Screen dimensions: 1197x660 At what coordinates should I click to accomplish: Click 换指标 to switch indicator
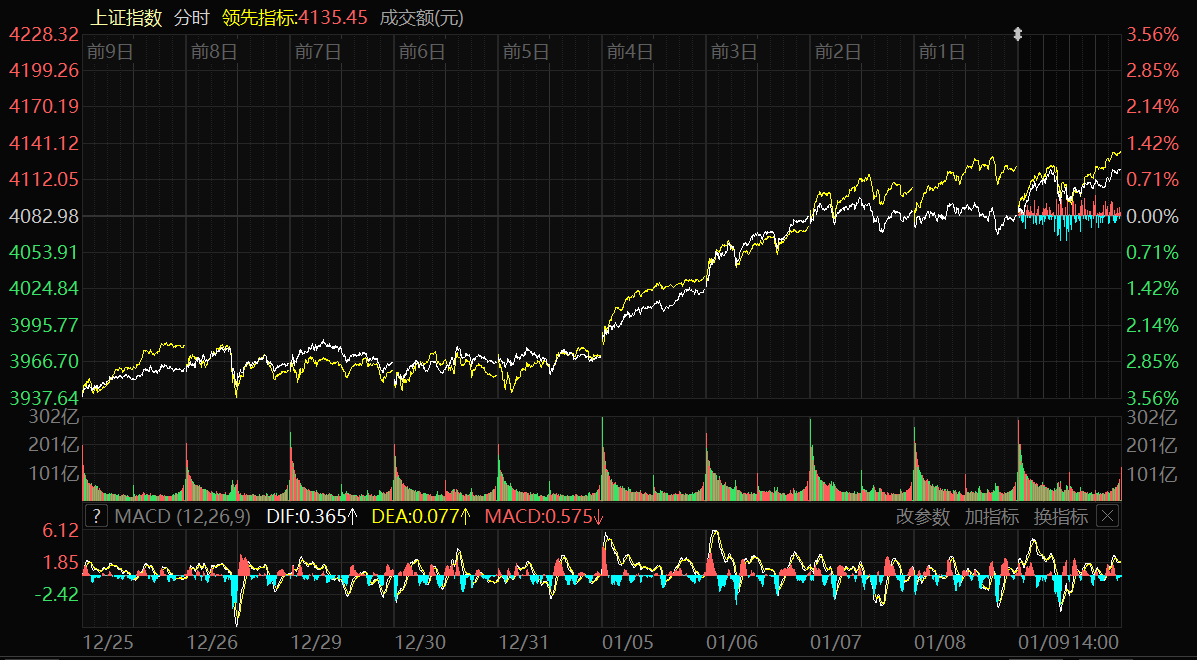point(1060,517)
